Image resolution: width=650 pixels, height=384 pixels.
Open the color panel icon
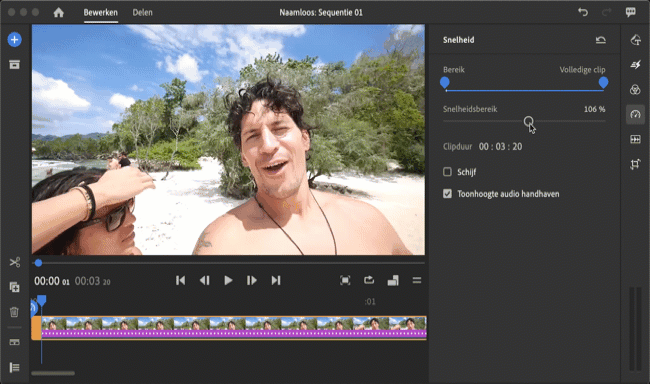635,89
